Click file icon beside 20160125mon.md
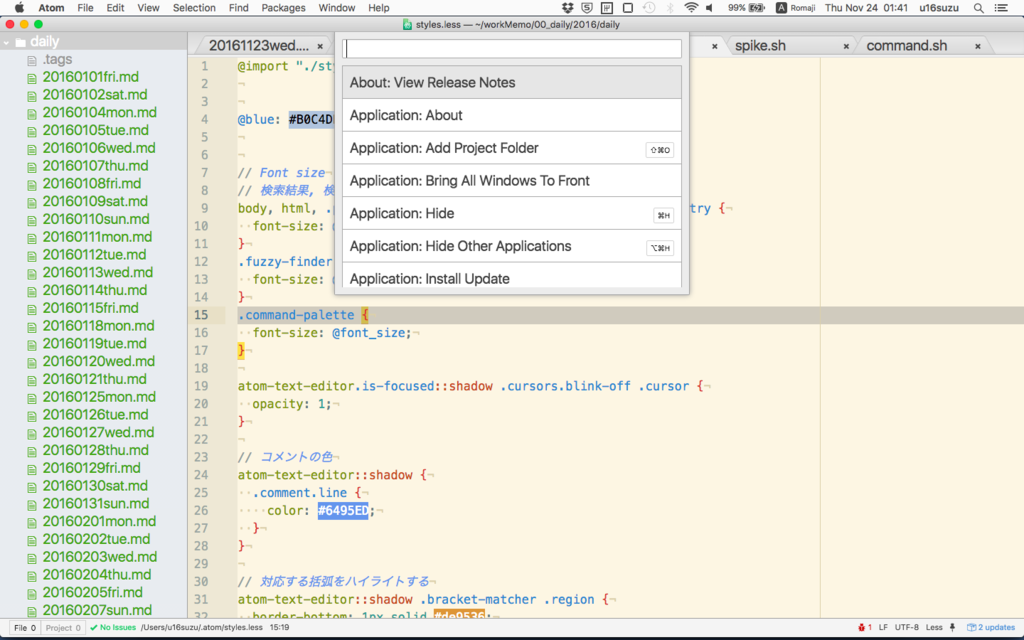 point(31,398)
